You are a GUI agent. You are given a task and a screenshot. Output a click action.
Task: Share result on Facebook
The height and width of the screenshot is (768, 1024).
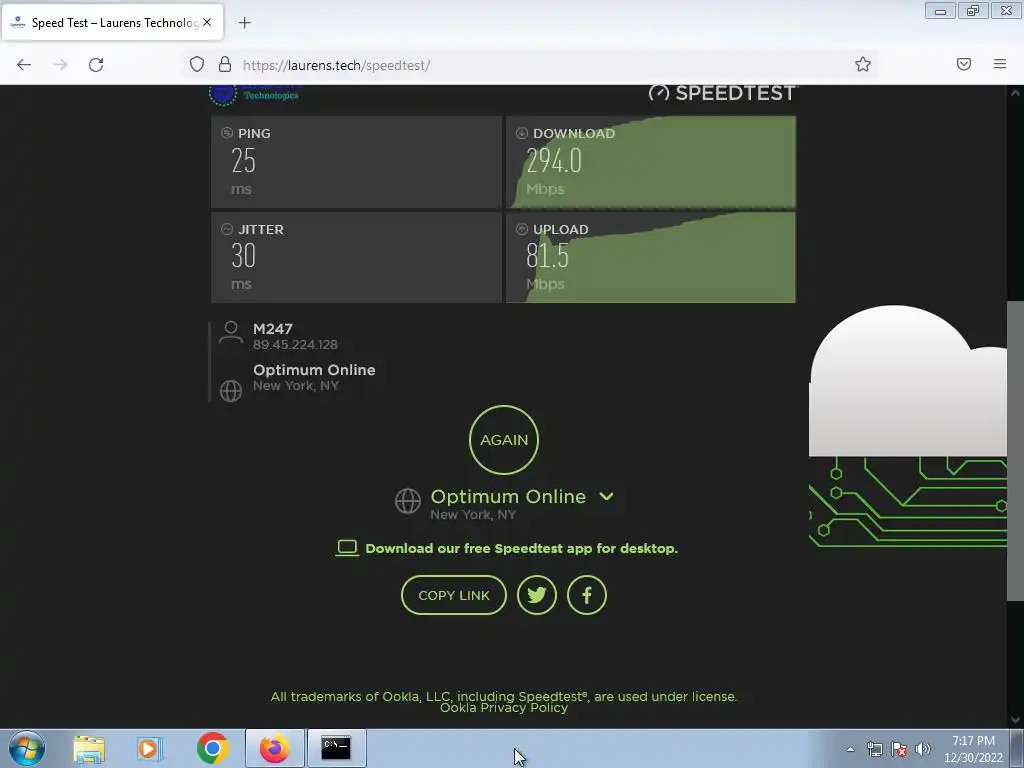[586, 595]
